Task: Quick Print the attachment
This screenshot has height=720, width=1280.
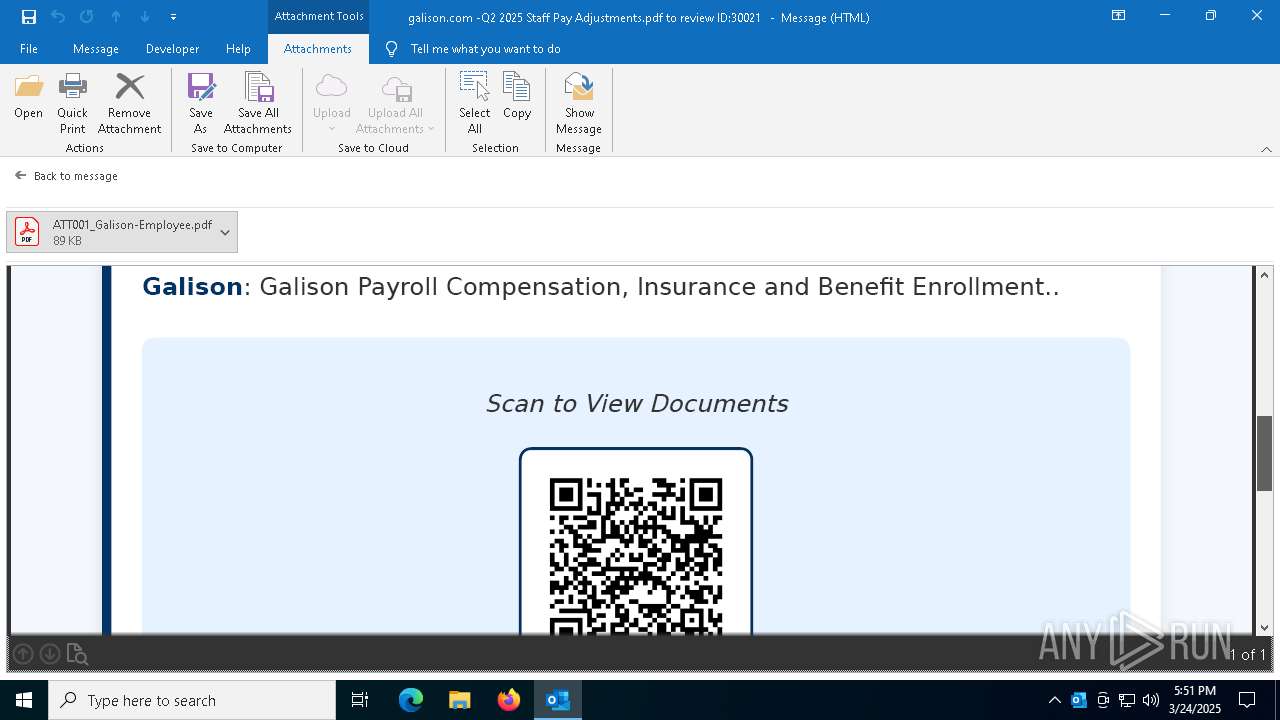Action: pyautogui.click(x=72, y=104)
